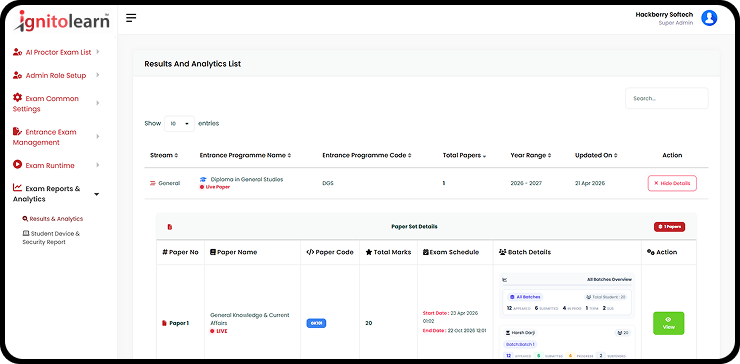Viewport: 740px width, 364px height.
Task: Click the Student Device report book icon
Action: [x=26, y=233]
